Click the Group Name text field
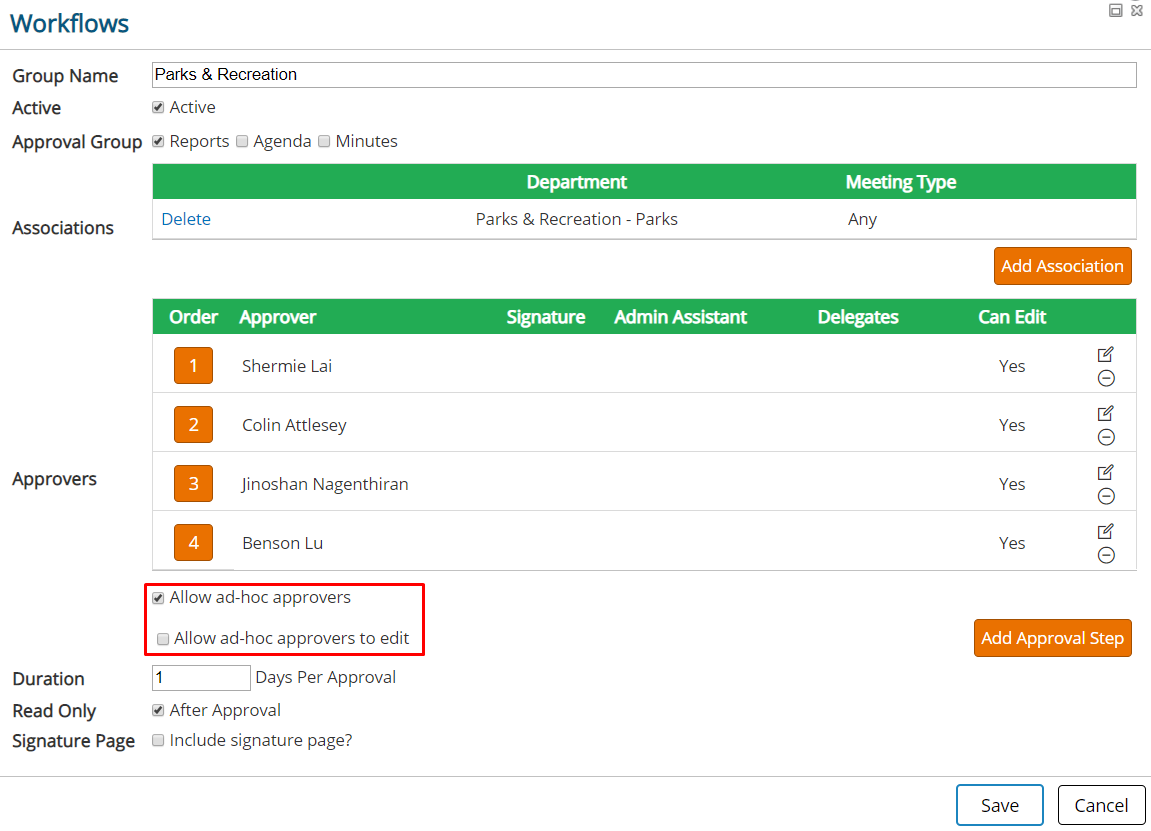This screenshot has width=1151, height=831. click(644, 75)
